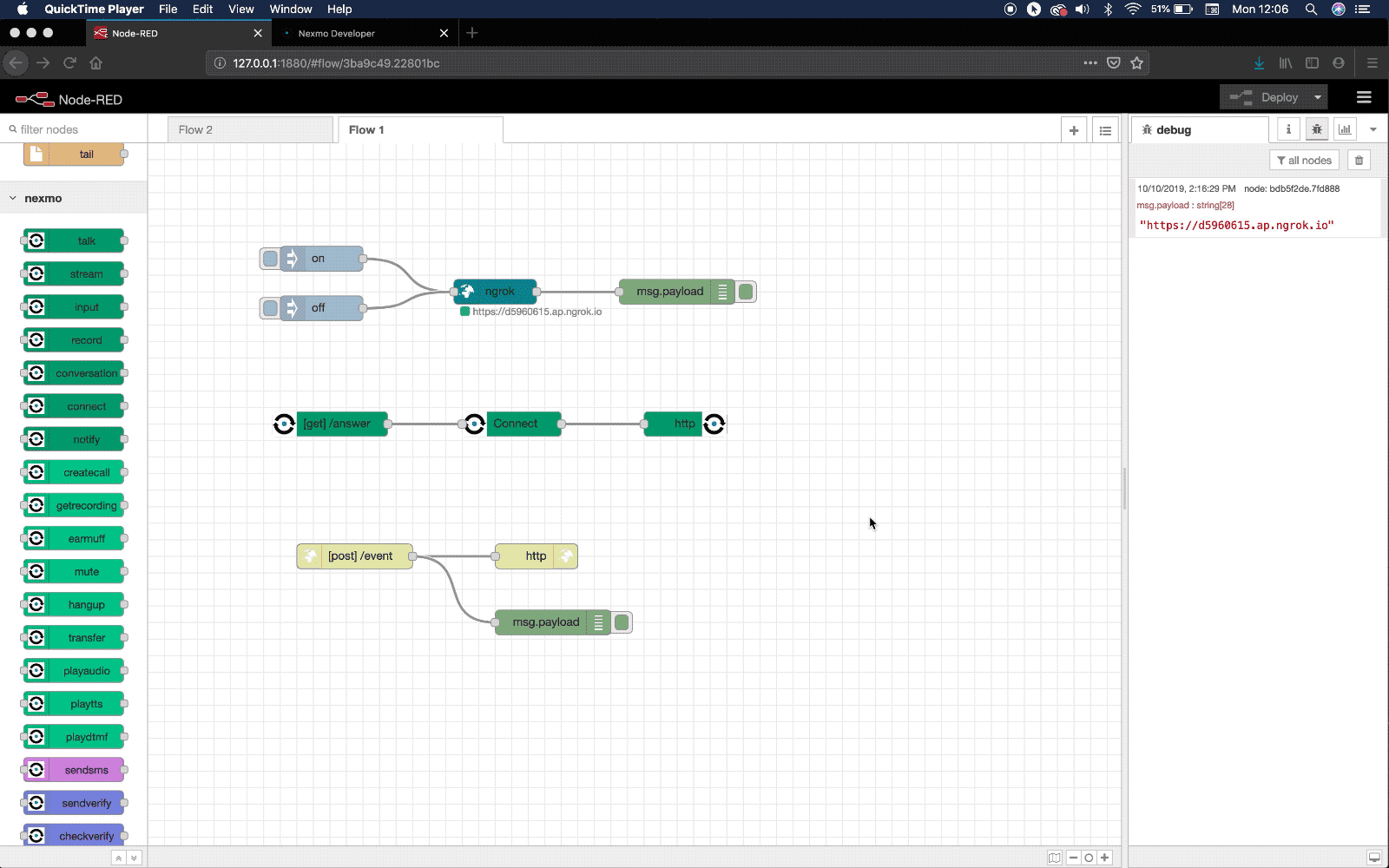Choose the sendverify palette node
1389x868 pixels.
74,803
